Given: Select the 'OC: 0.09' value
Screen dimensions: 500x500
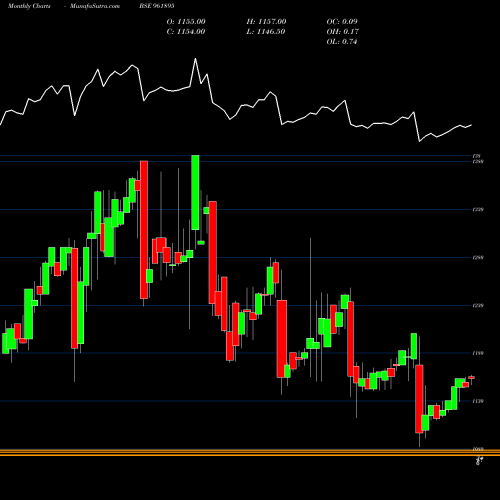Looking at the screenshot, I should click(342, 22).
